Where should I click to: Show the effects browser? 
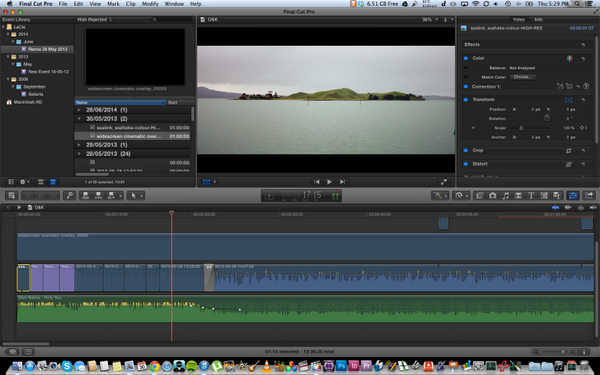click(479, 196)
